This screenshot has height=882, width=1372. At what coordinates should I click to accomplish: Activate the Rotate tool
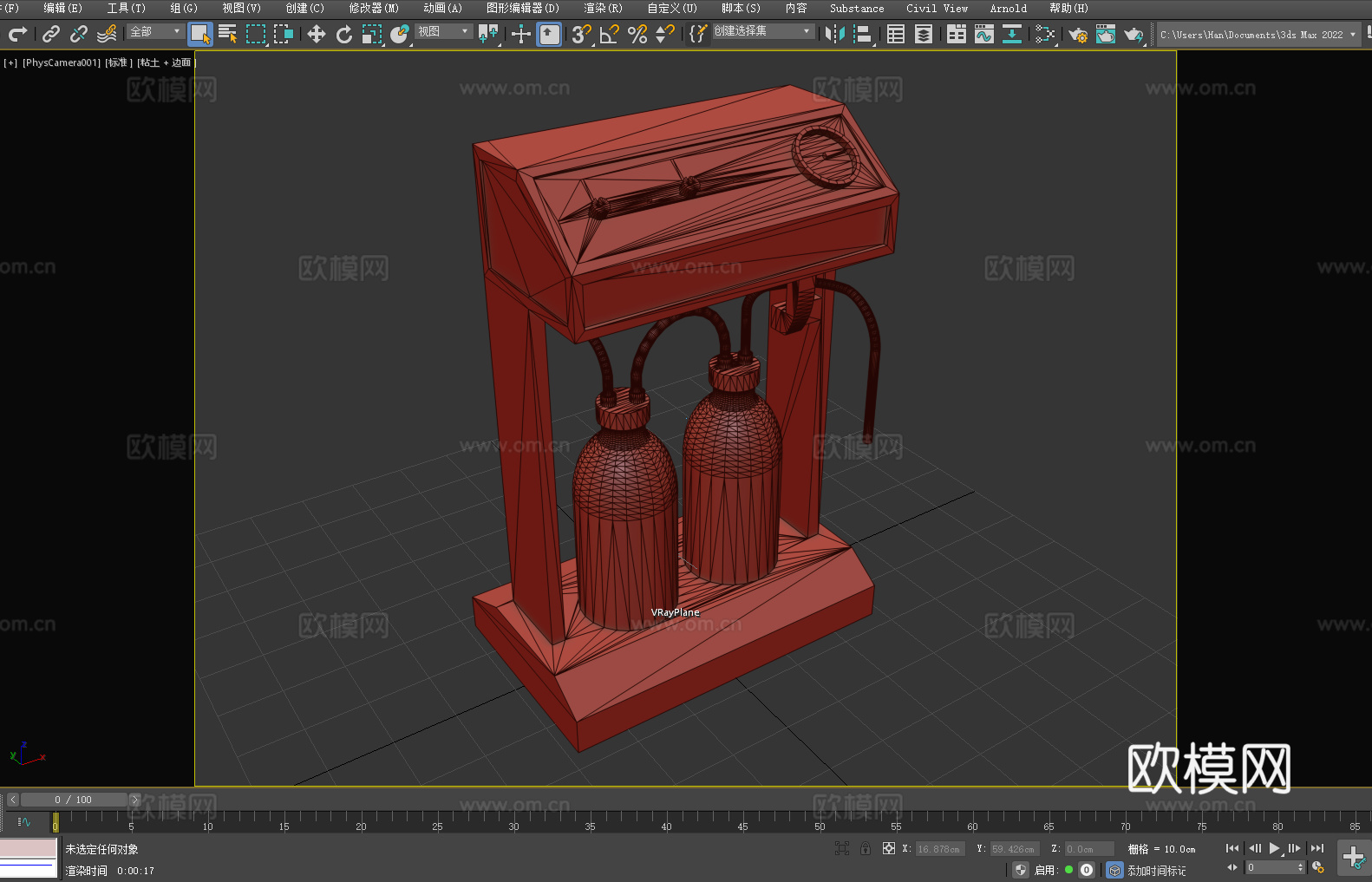pyautogui.click(x=344, y=34)
